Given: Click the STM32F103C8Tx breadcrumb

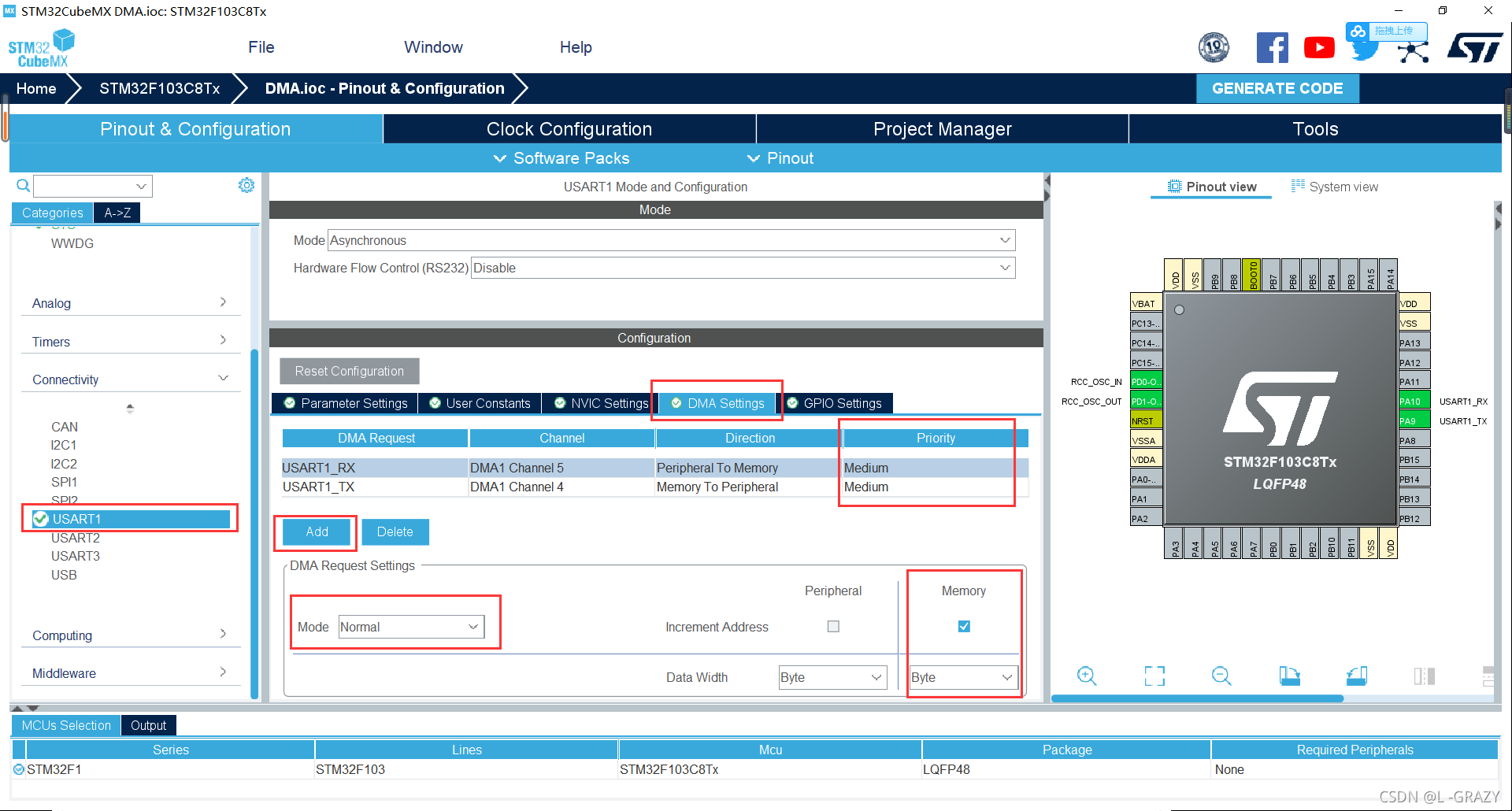Looking at the screenshot, I should [160, 88].
